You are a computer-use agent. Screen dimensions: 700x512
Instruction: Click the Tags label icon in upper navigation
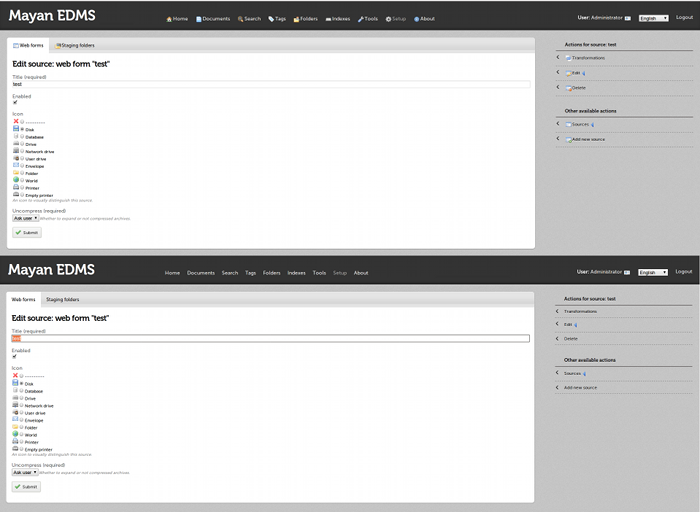[271, 19]
